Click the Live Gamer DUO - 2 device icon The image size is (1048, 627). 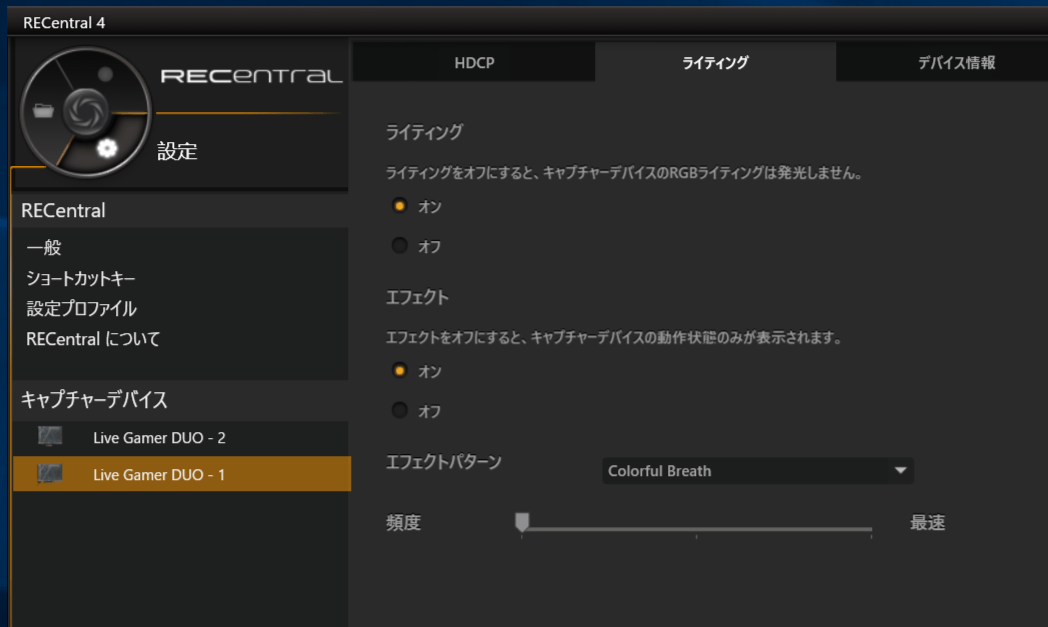coord(50,436)
